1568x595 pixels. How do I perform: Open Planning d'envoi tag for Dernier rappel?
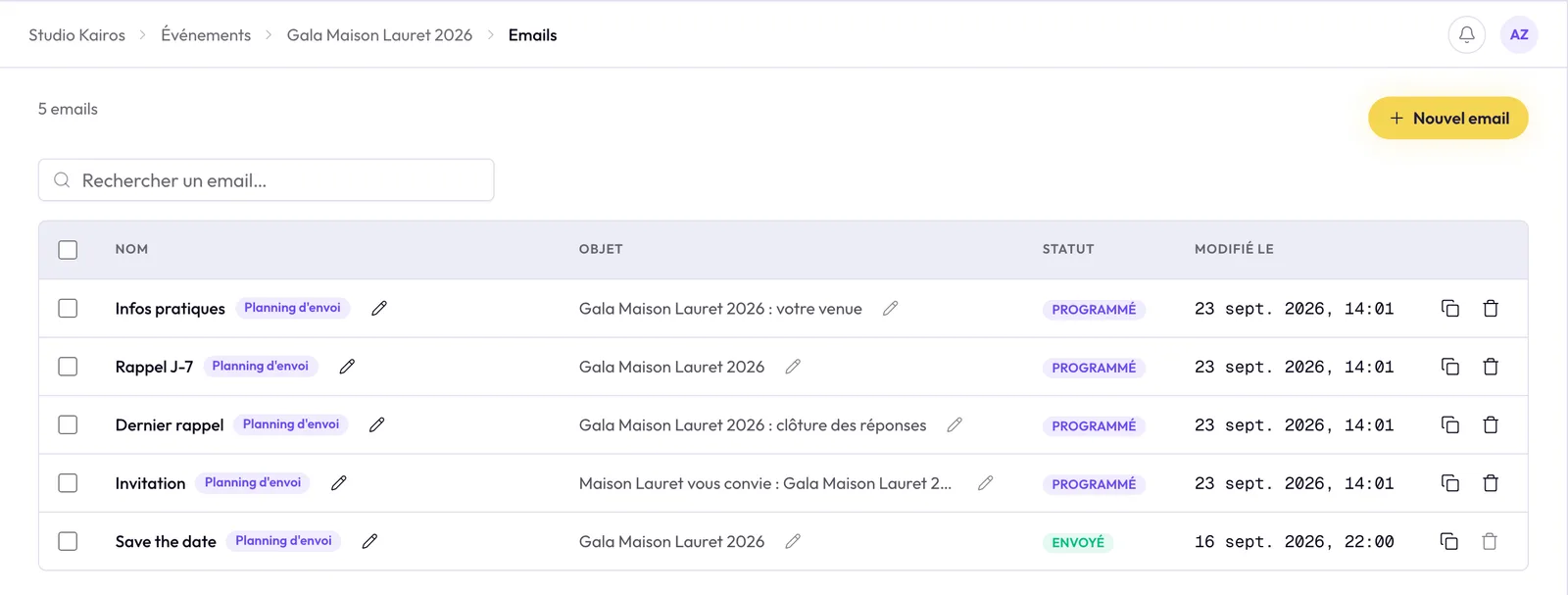tap(291, 424)
